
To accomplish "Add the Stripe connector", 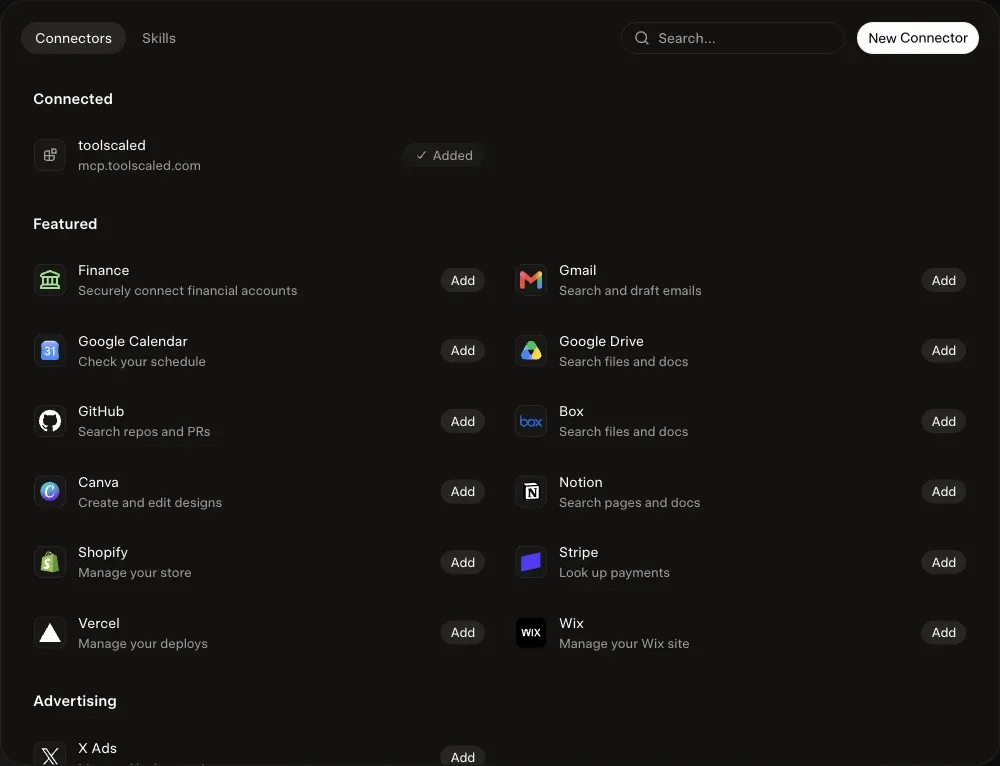I will (943, 562).
